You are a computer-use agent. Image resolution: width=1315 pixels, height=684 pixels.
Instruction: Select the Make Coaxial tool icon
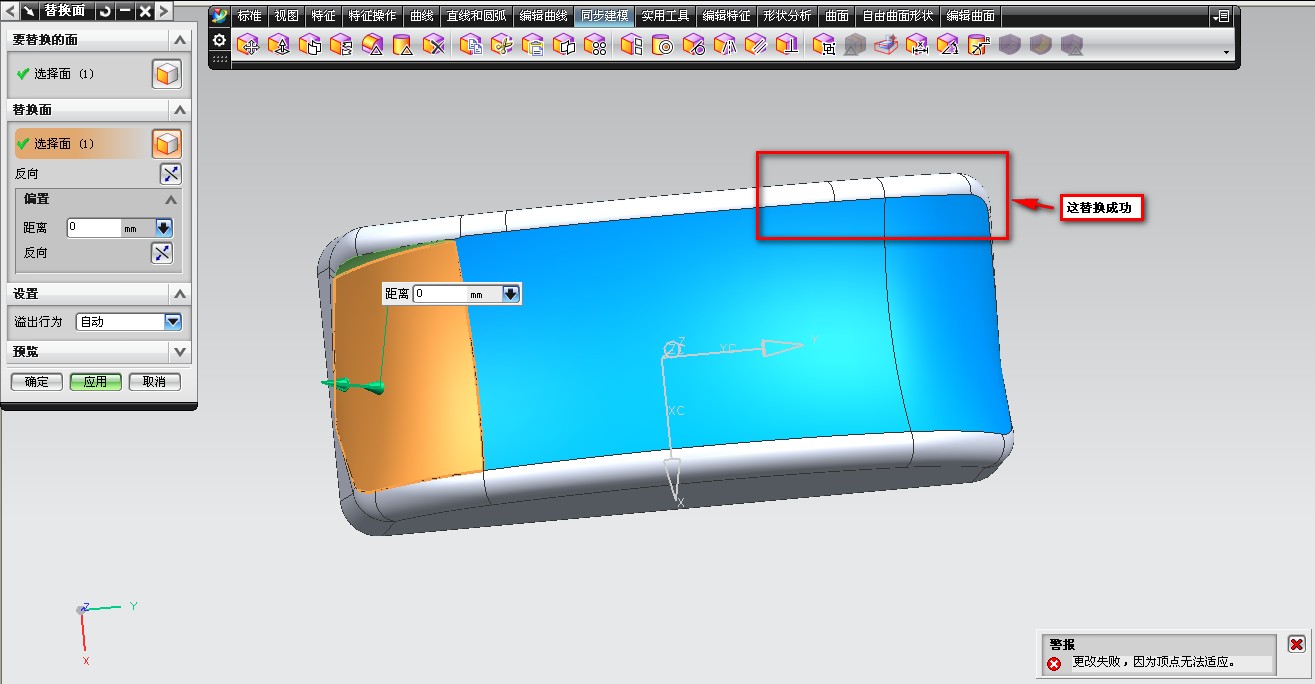tap(662, 44)
